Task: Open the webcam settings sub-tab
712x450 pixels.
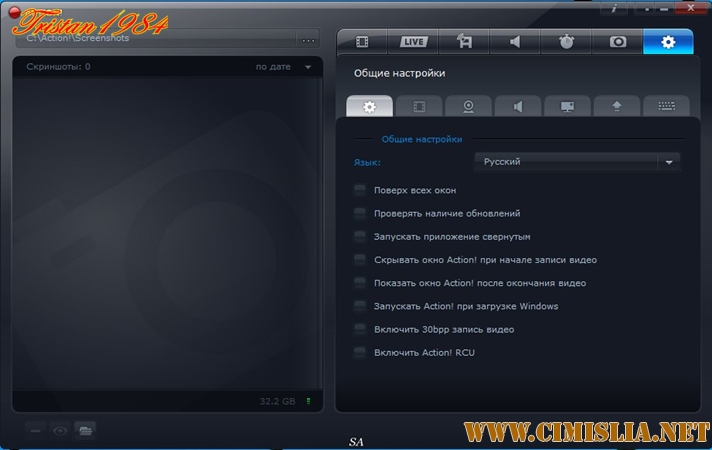Action: click(x=468, y=107)
